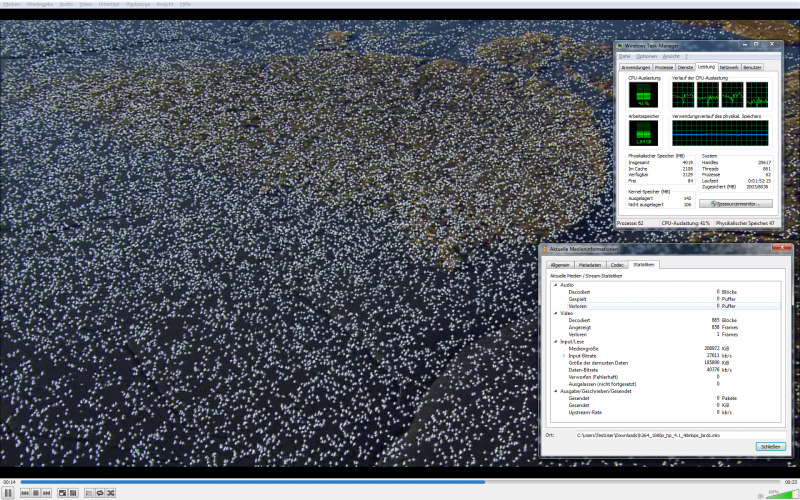Switch to the Benutzer tab

752,67
